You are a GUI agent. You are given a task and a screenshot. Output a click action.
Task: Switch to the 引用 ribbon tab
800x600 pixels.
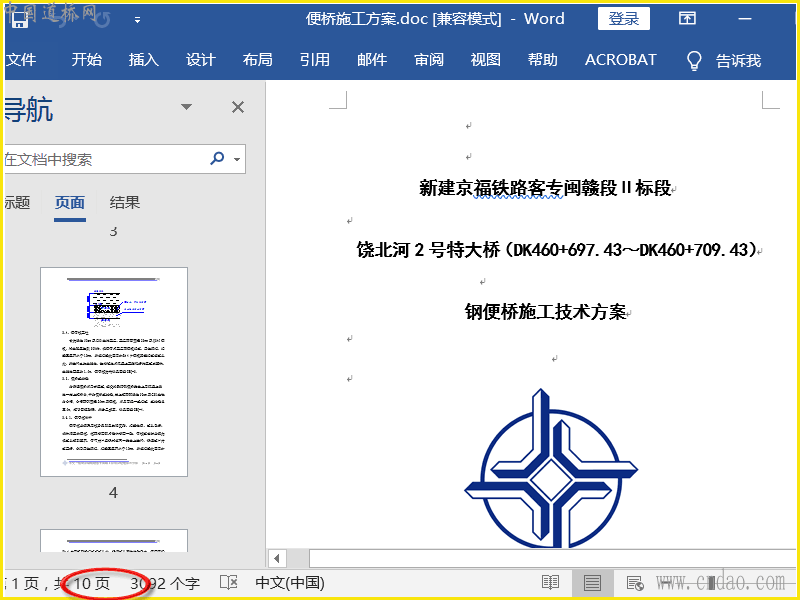[x=315, y=60]
